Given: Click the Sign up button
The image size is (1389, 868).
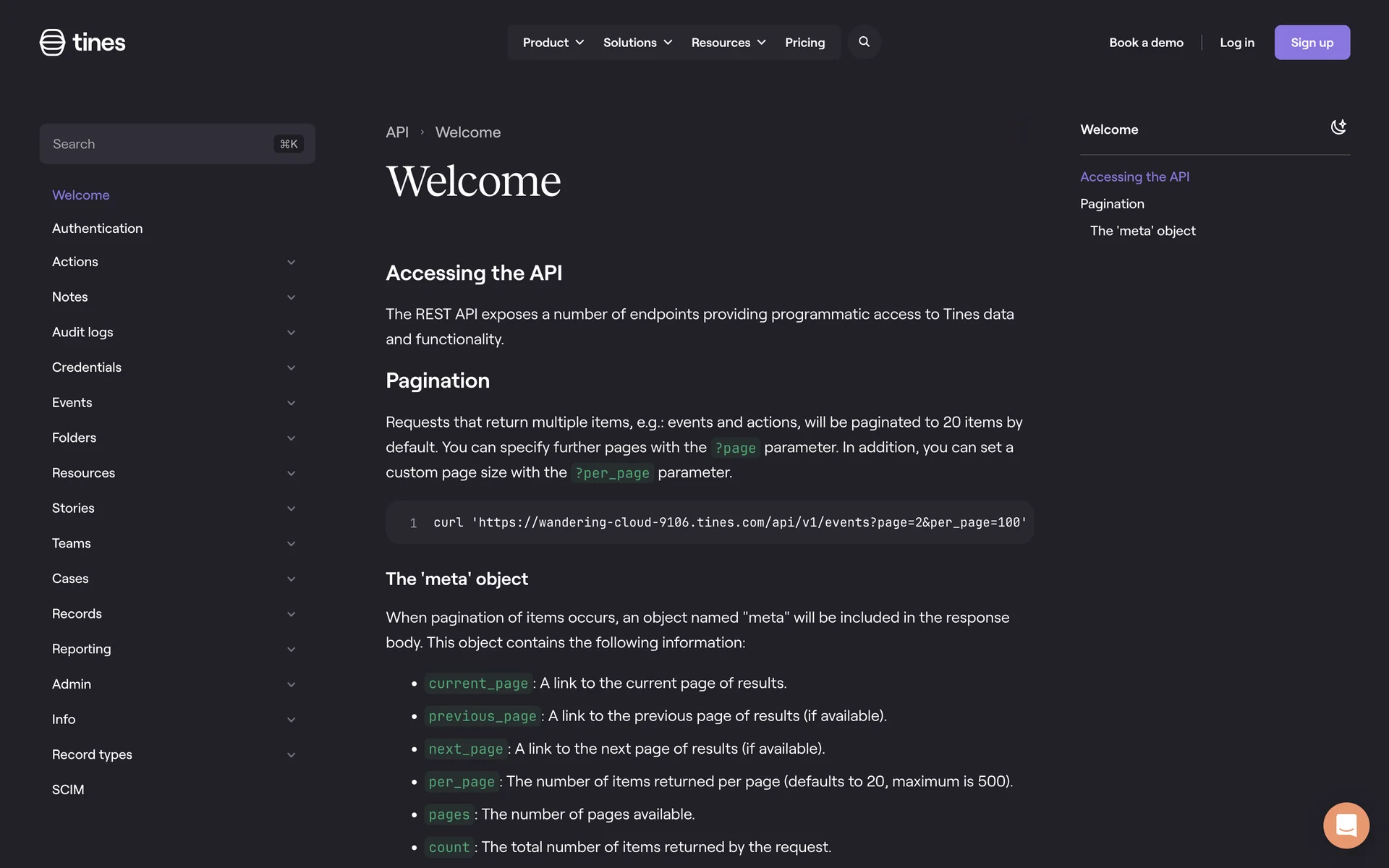Looking at the screenshot, I should coord(1312,43).
